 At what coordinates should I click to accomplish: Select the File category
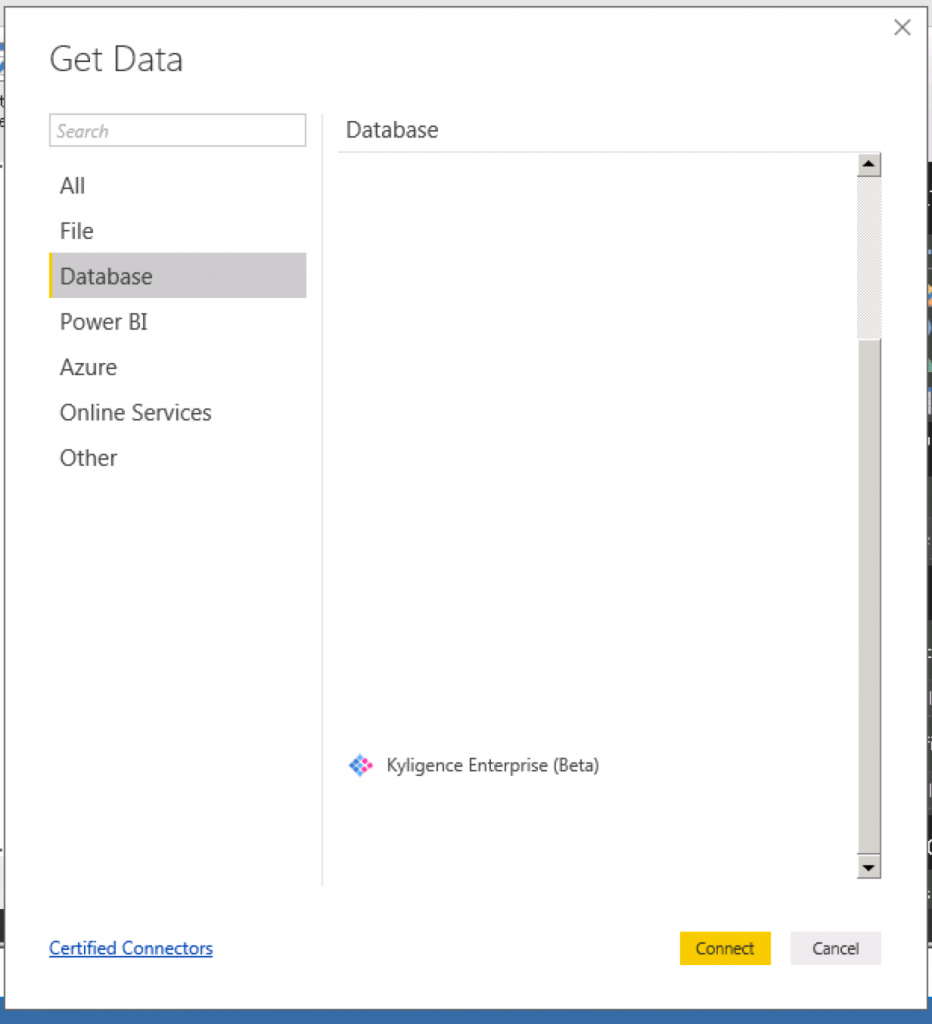coord(178,231)
